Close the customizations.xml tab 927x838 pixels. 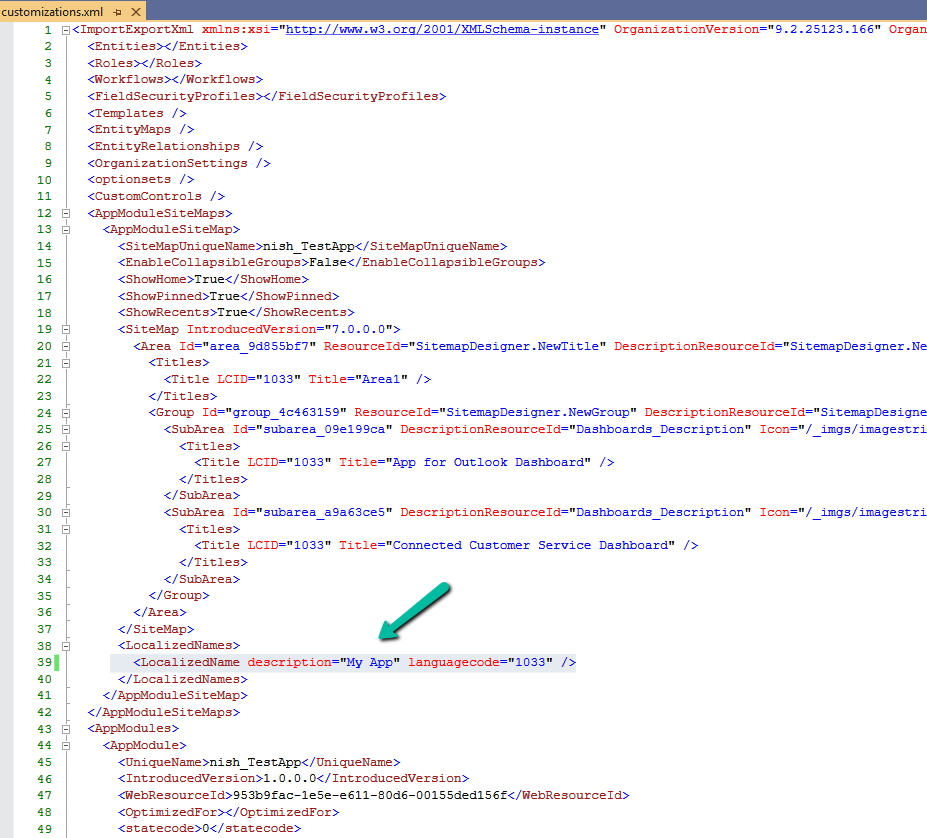click(136, 11)
